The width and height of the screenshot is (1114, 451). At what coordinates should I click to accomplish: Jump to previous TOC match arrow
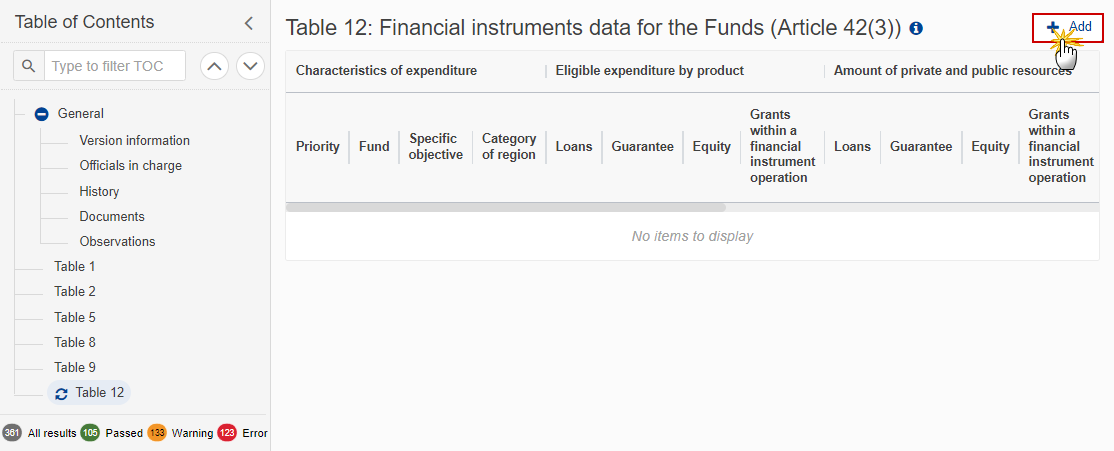tap(215, 66)
